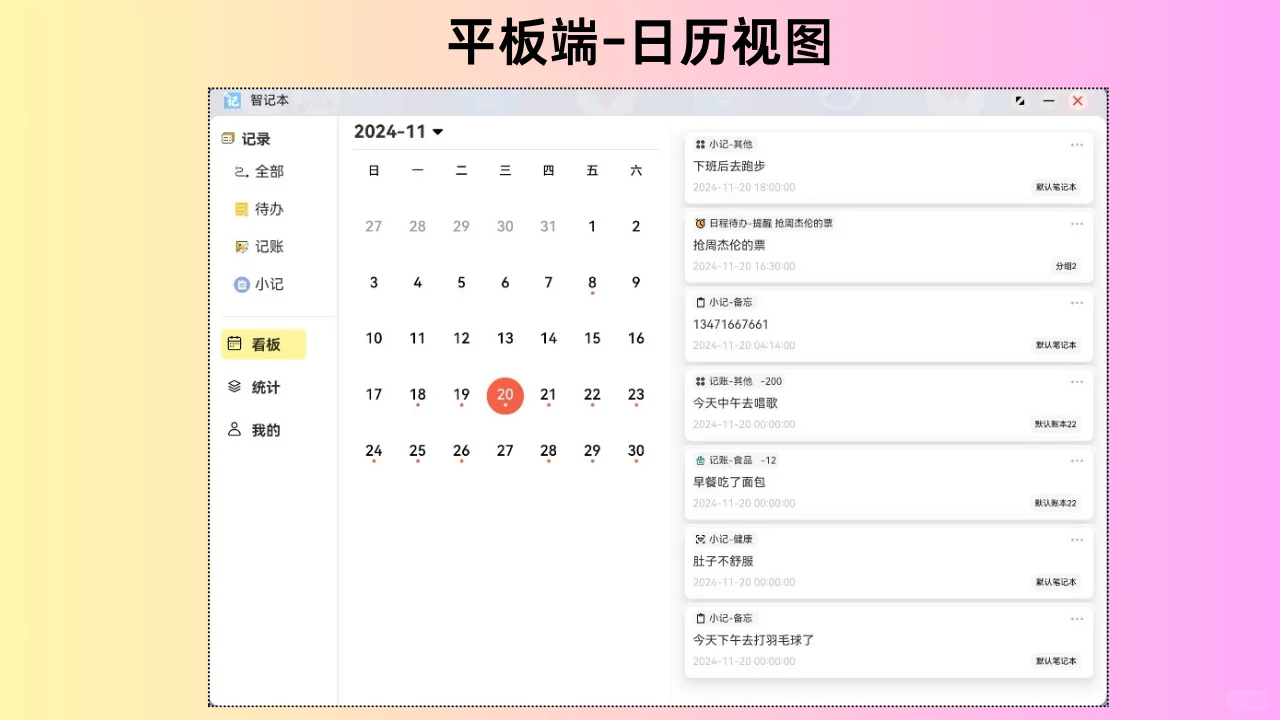Image resolution: width=1280 pixels, height=720 pixels.
Task: Select November 20 highlighted date
Action: coord(505,395)
